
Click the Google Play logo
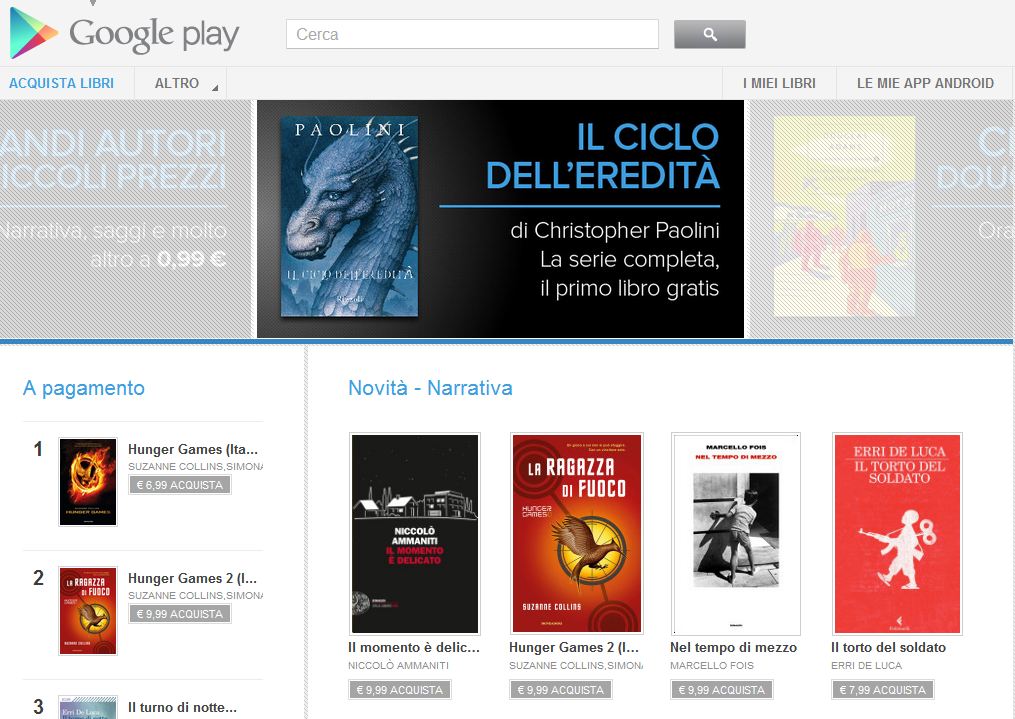(x=125, y=34)
